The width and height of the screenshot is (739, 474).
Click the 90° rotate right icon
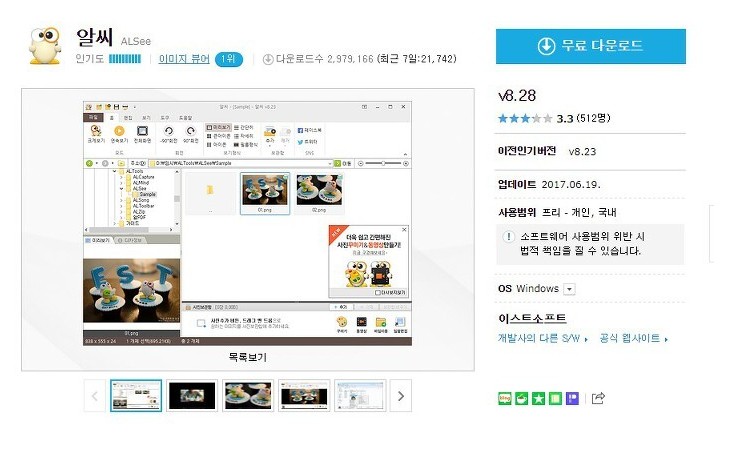coord(190,131)
